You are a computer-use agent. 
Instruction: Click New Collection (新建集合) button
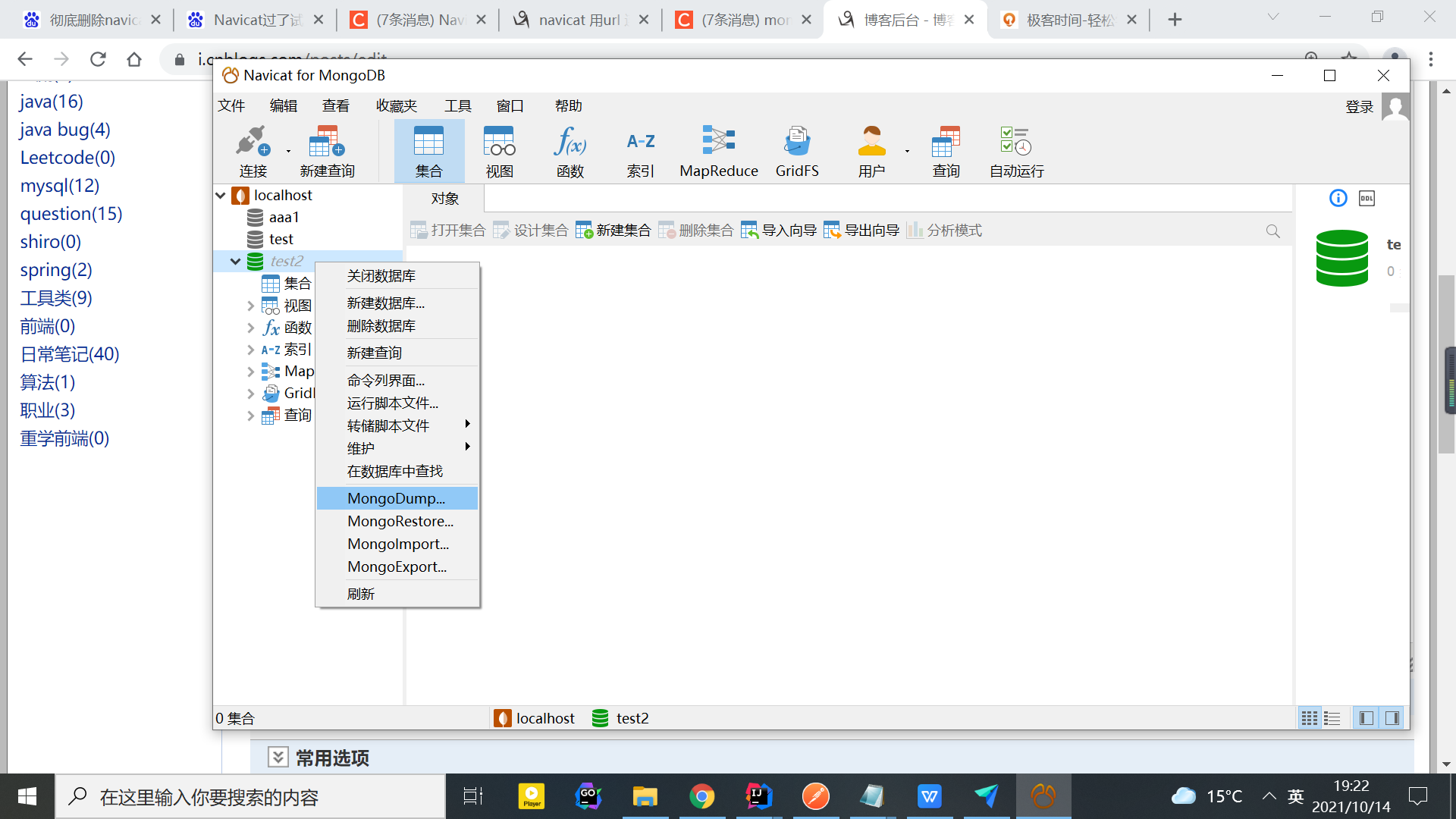[613, 230]
